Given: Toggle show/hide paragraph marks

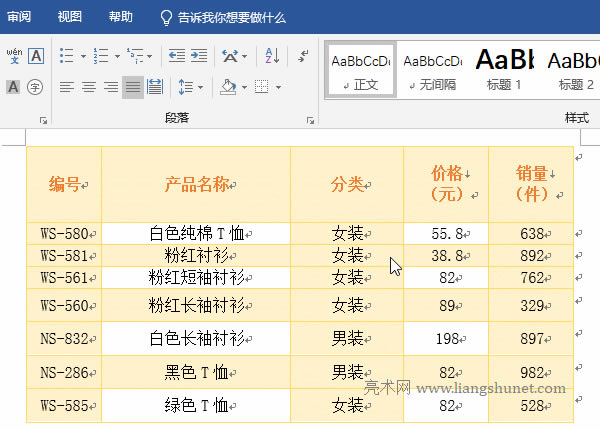Looking at the screenshot, I should 303,56.
